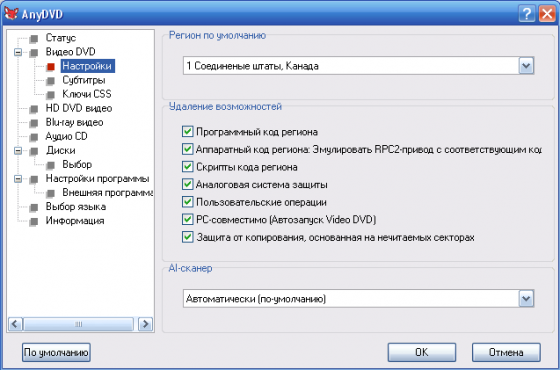This screenshot has width=560, height=370.
Task: Click the icon beside Ключи CSS
Action: tap(51, 95)
